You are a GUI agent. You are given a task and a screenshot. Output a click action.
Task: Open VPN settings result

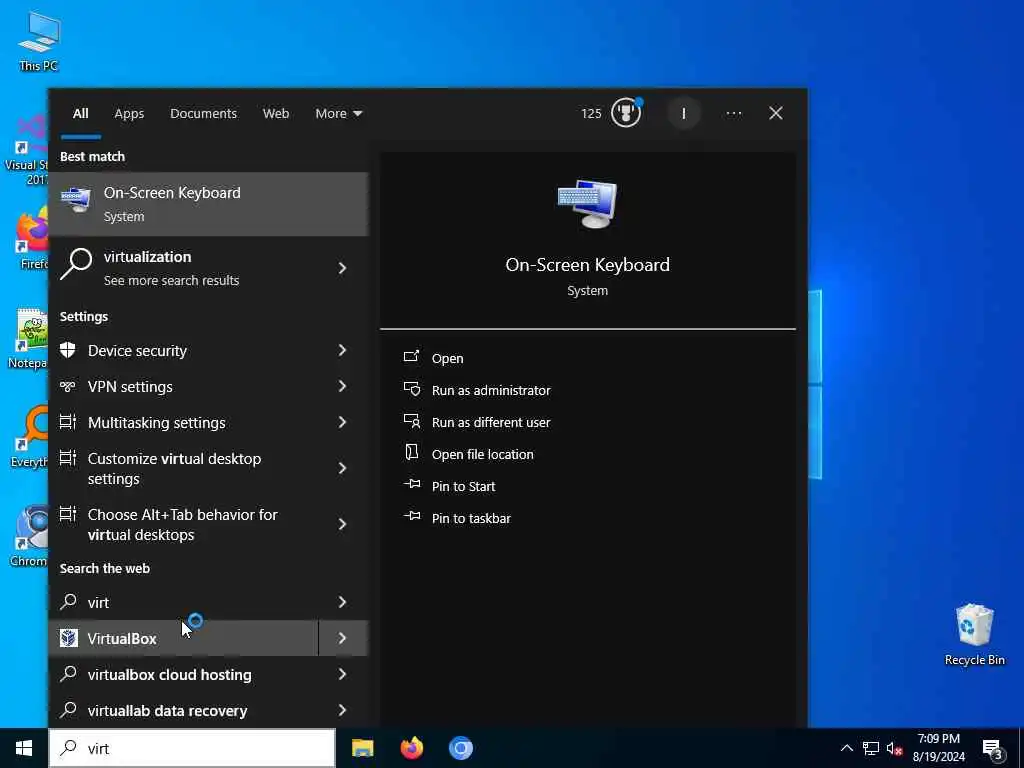click(185, 387)
